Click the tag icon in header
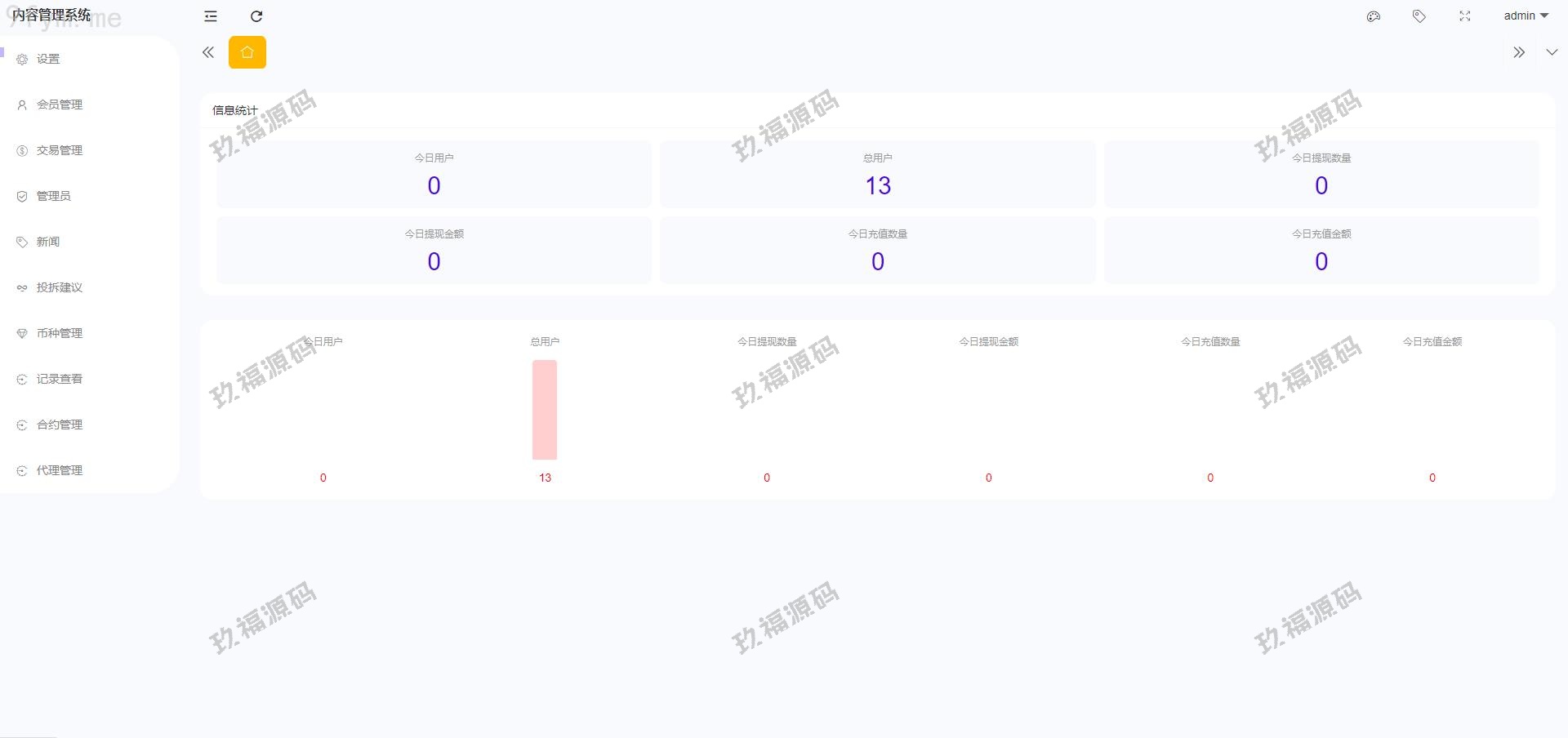The image size is (1568, 738). click(1419, 16)
